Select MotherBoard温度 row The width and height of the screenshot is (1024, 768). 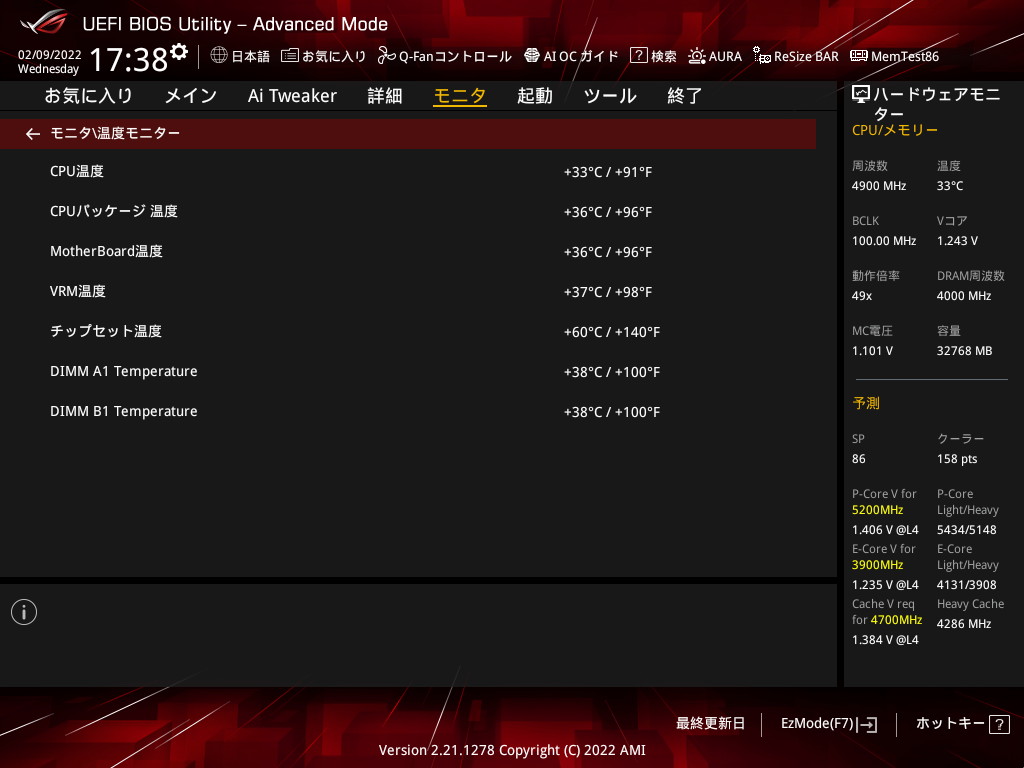click(x=408, y=251)
